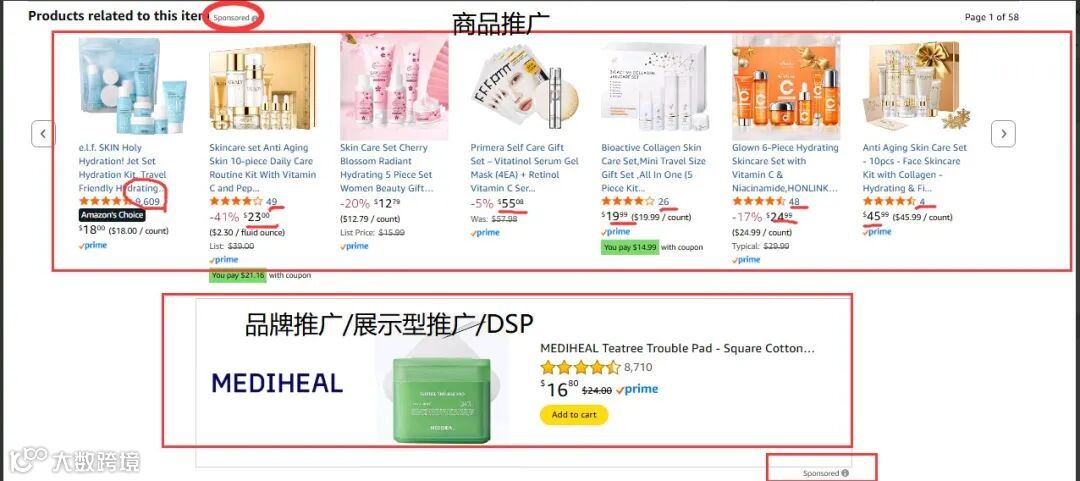Open e.l.f. SKIN Holy Hydration title link
Screen dimensions: 1080x481
[123, 167]
